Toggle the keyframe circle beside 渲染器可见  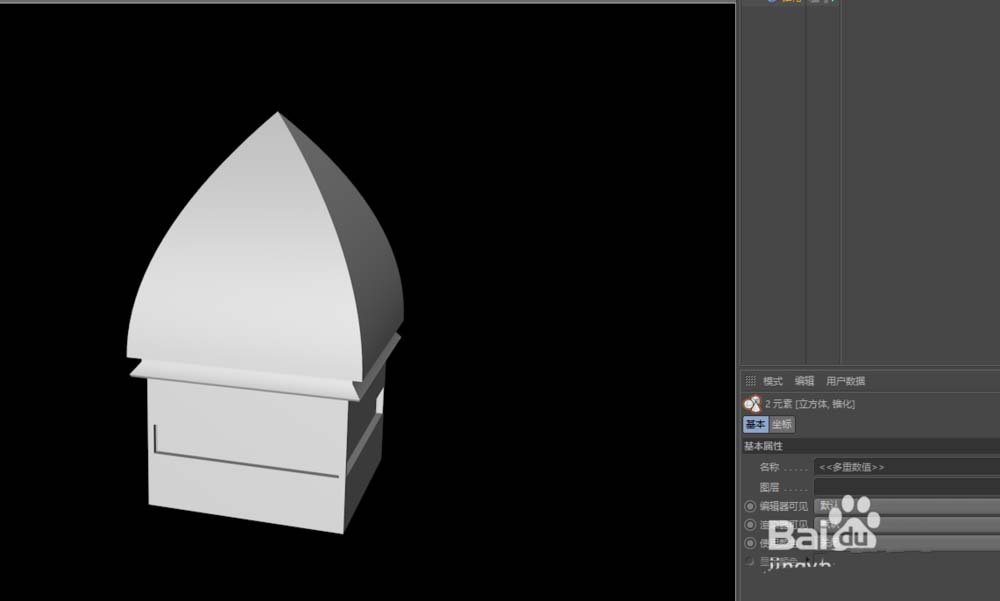750,525
